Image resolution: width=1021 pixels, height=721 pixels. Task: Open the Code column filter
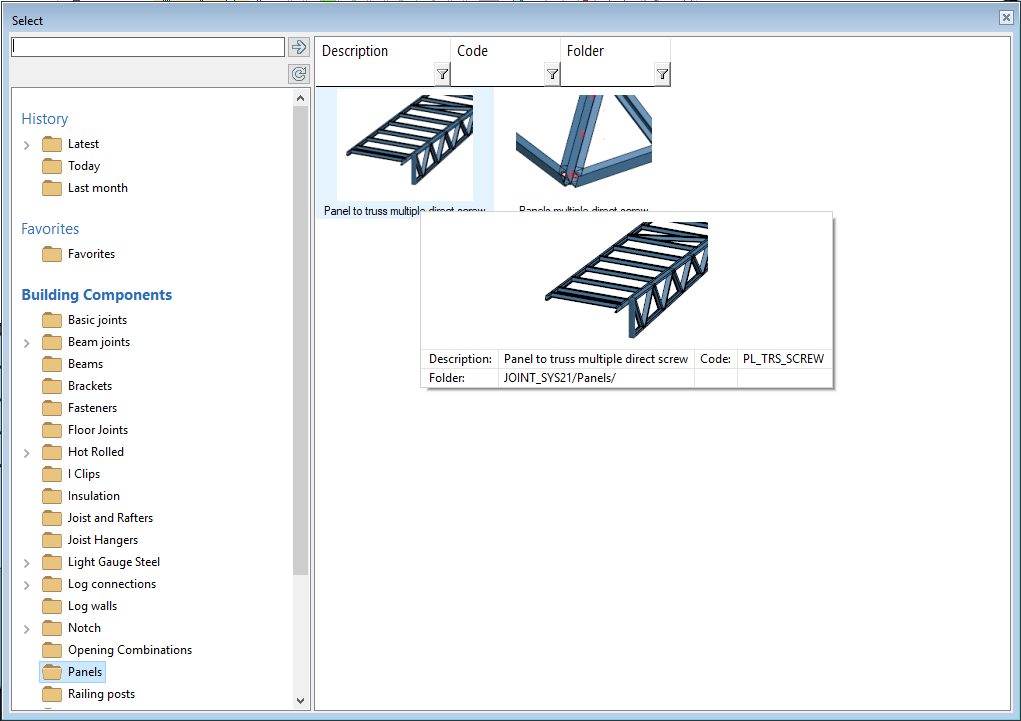(552, 74)
